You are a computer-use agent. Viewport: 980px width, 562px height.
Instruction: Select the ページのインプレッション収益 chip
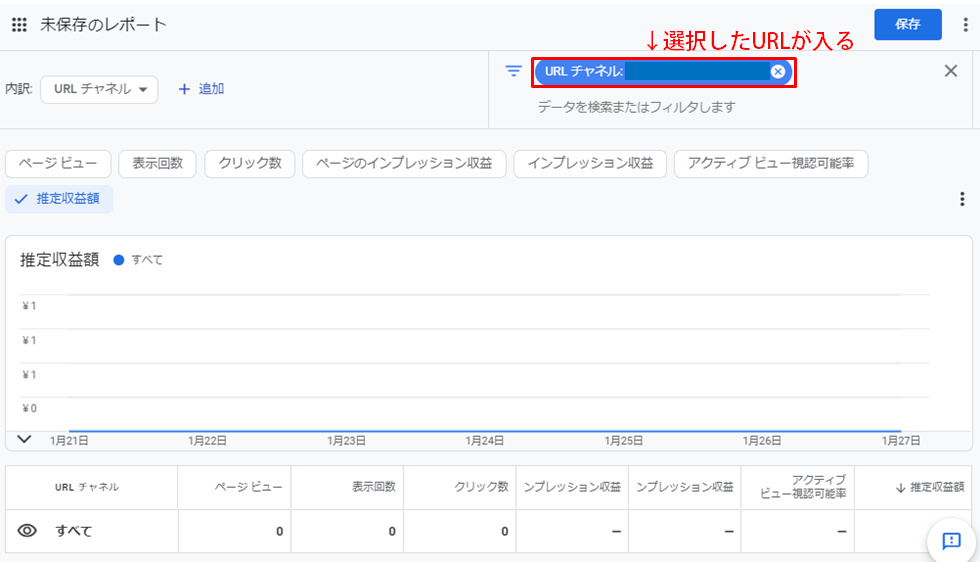point(404,164)
